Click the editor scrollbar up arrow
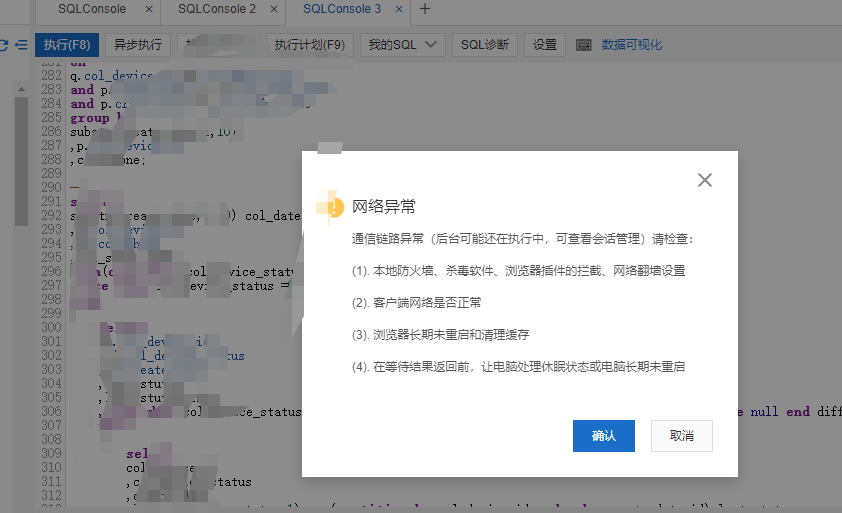The image size is (842, 513). [x=21, y=89]
